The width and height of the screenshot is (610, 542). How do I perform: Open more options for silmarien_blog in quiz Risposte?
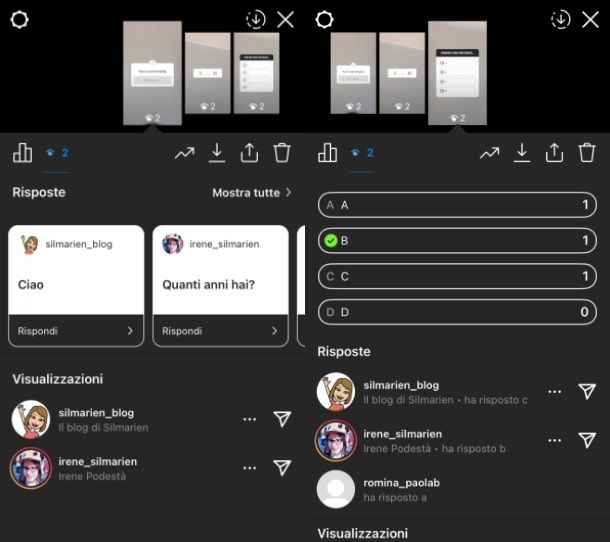point(554,392)
